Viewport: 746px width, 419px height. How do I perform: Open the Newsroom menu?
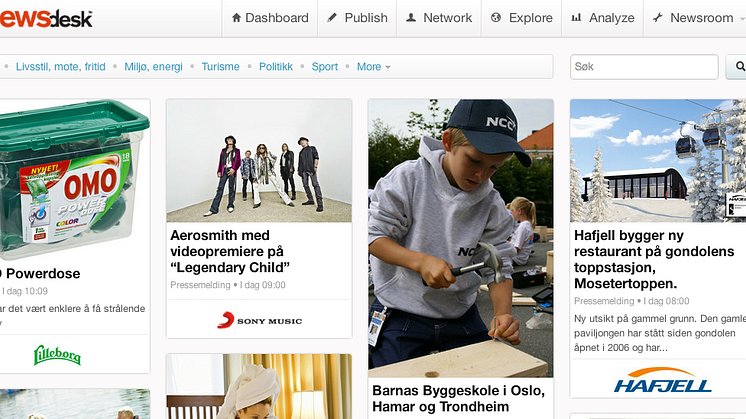tap(695, 18)
